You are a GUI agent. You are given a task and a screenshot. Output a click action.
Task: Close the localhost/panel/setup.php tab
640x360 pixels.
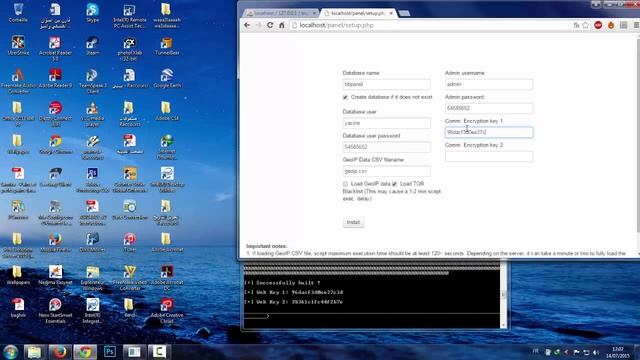(x=391, y=13)
